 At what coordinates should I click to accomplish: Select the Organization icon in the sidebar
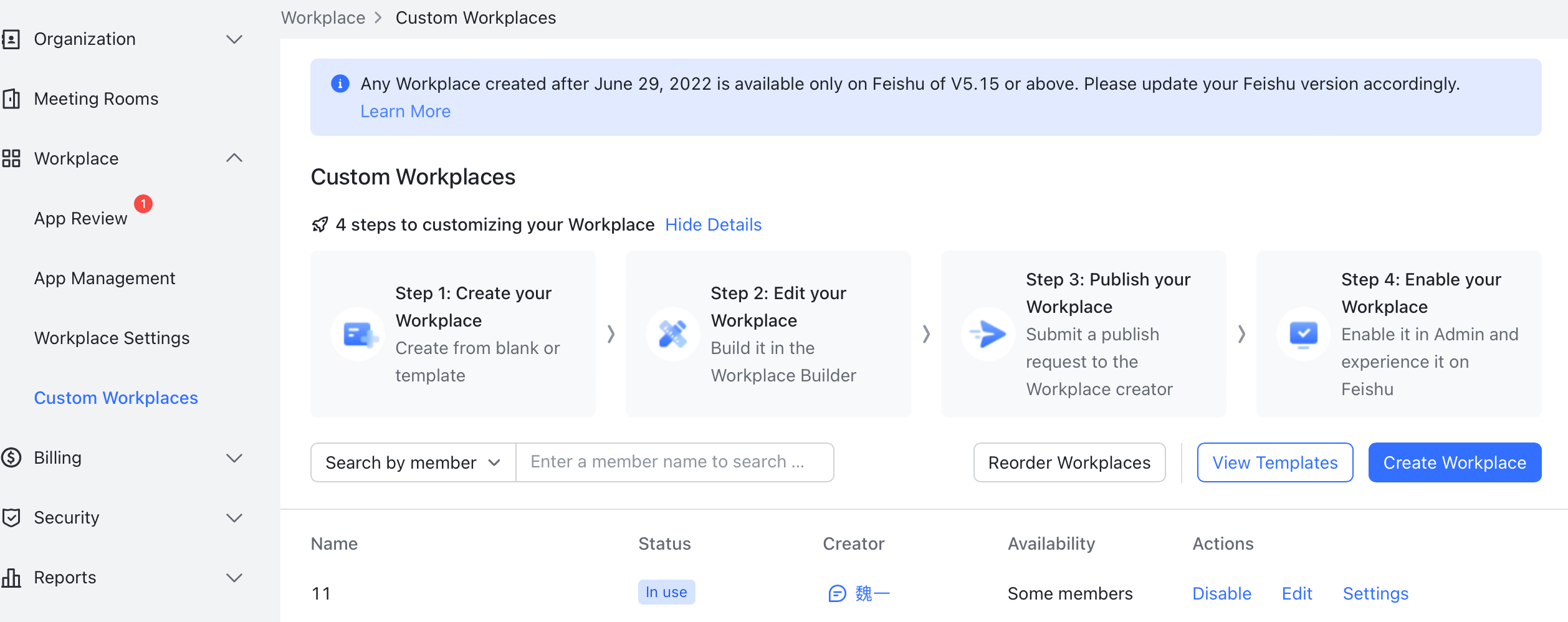[12, 39]
